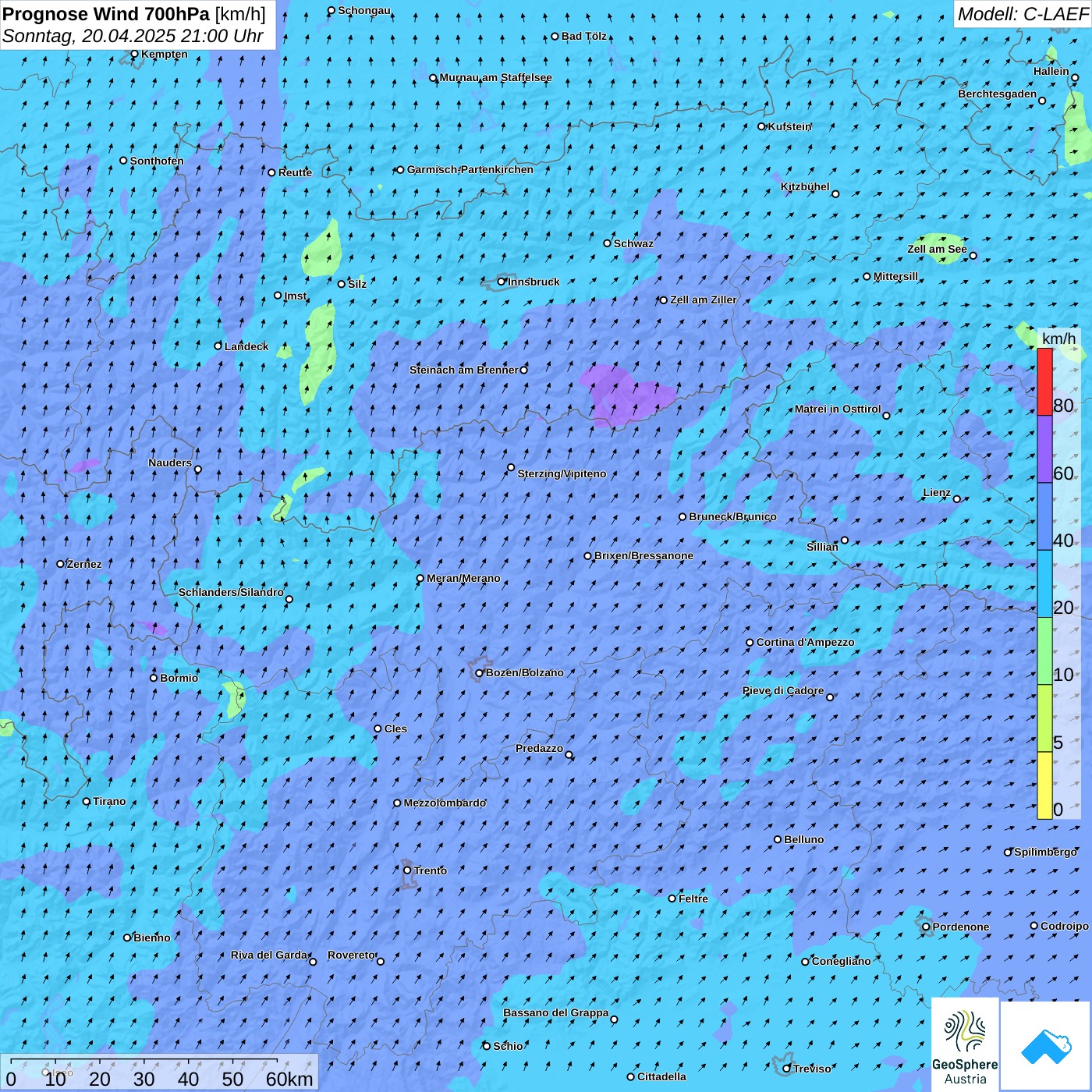Click the 'Spilimbergo' label
Image resolution: width=1092 pixels, height=1092 pixels.
[1045, 852]
